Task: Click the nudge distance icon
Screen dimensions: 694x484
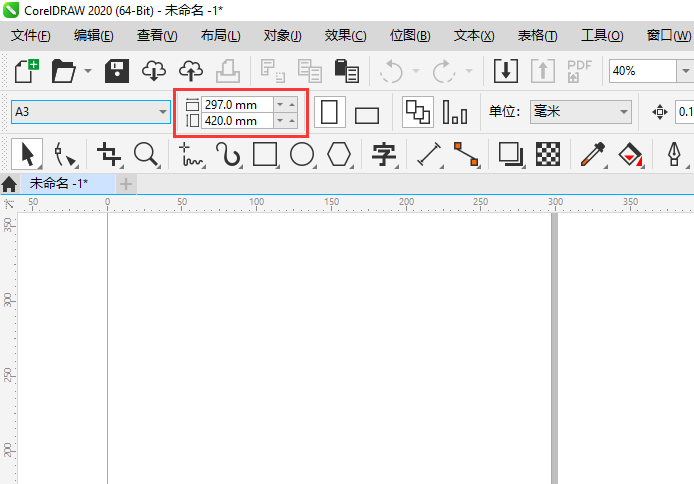Action: pos(659,112)
